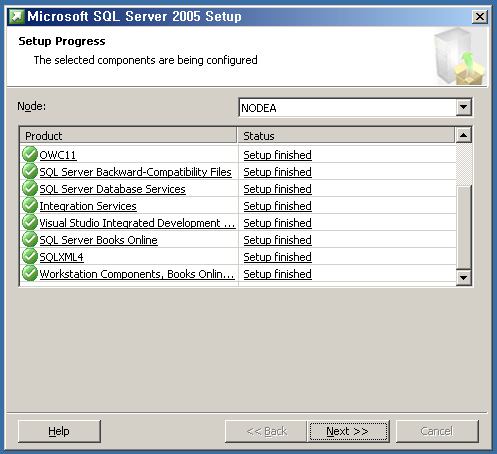This screenshot has height=454, width=497.
Task: Click the green check icon for Visual Studio Integrated Development
Action: click(30, 222)
